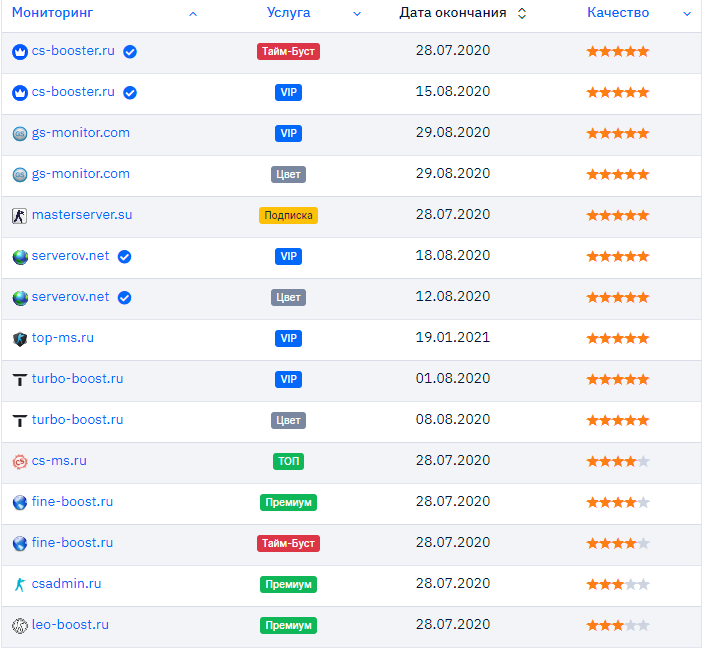Sort by Дата окончания column header
Image resolution: width=702 pixels, height=648 pixels.
tap(453, 13)
